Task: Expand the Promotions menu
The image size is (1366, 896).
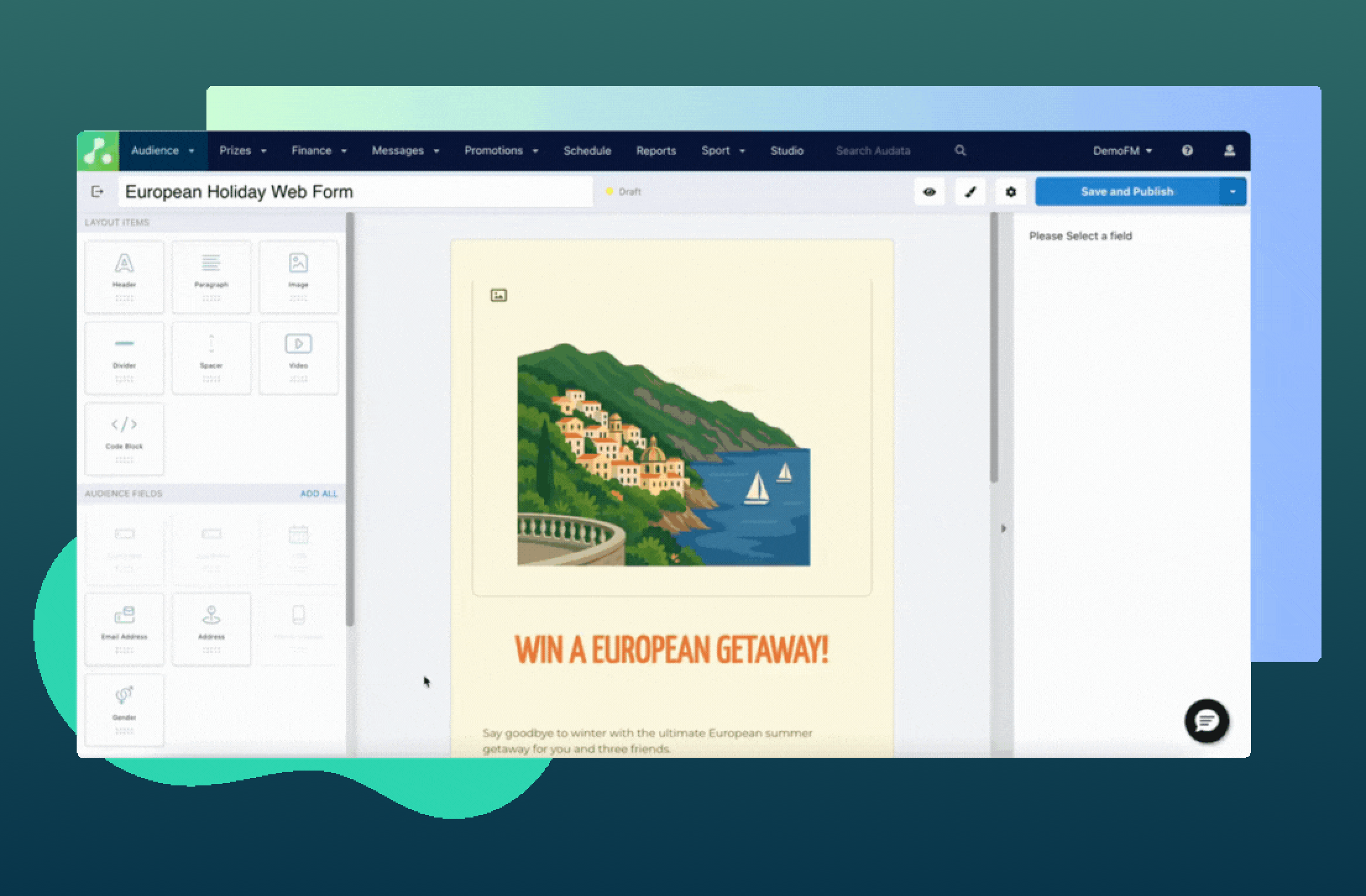Action: pyautogui.click(x=501, y=150)
